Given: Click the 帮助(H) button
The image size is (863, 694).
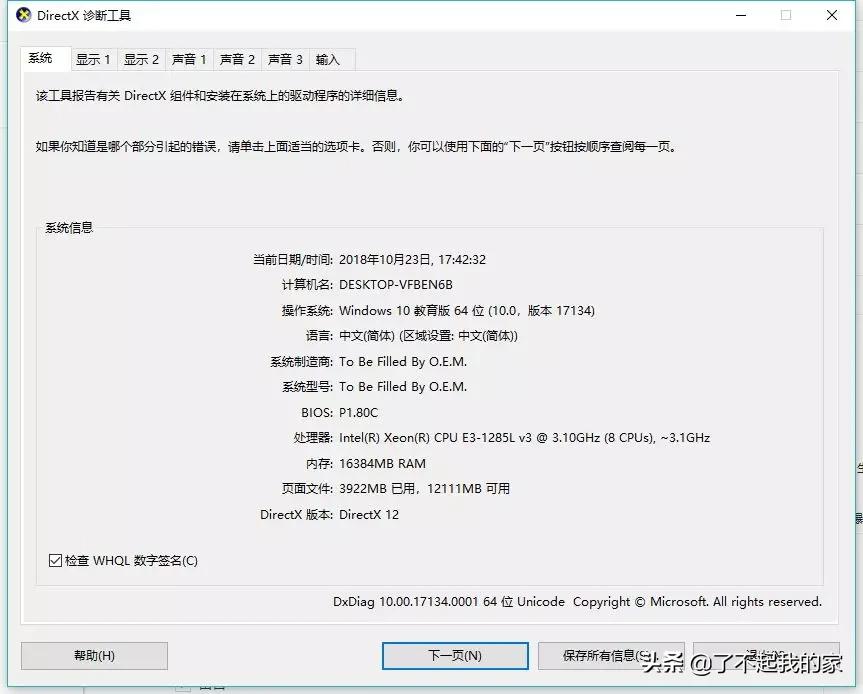Looking at the screenshot, I should pyautogui.click(x=93, y=656).
